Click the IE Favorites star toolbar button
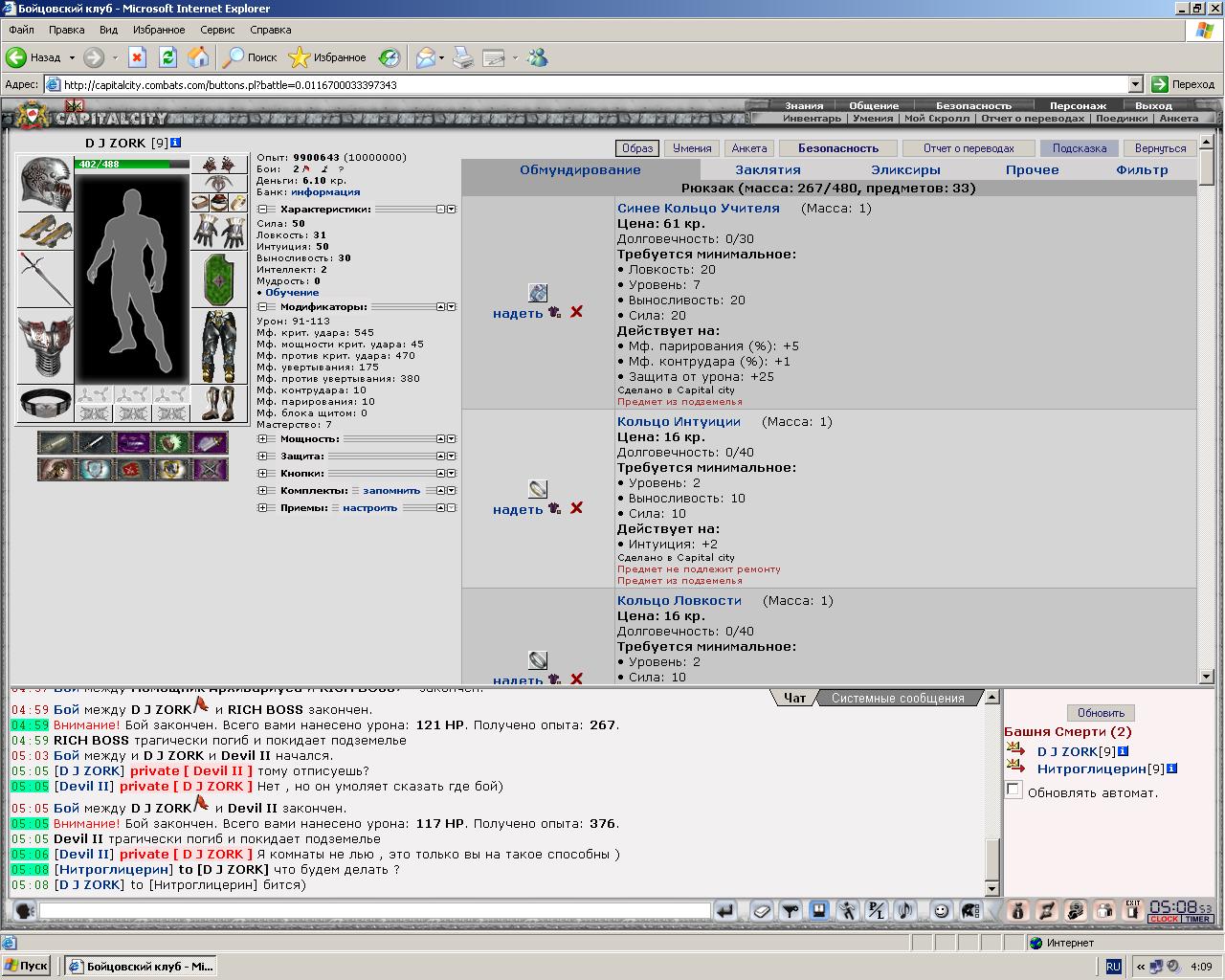 pyautogui.click(x=327, y=57)
